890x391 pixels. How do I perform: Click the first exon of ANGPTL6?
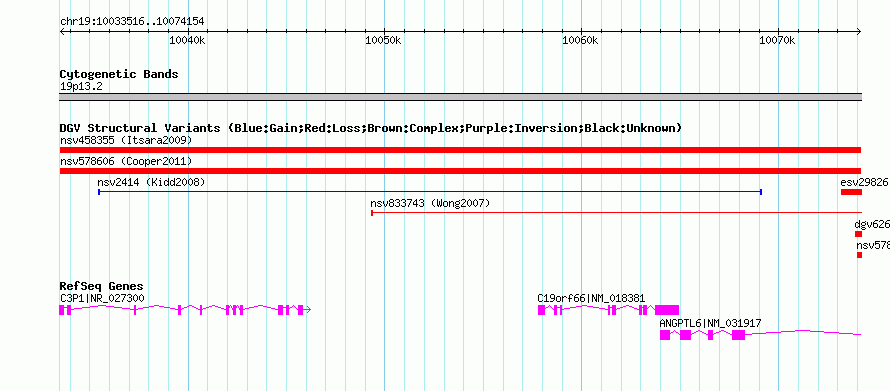click(x=665, y=335)
